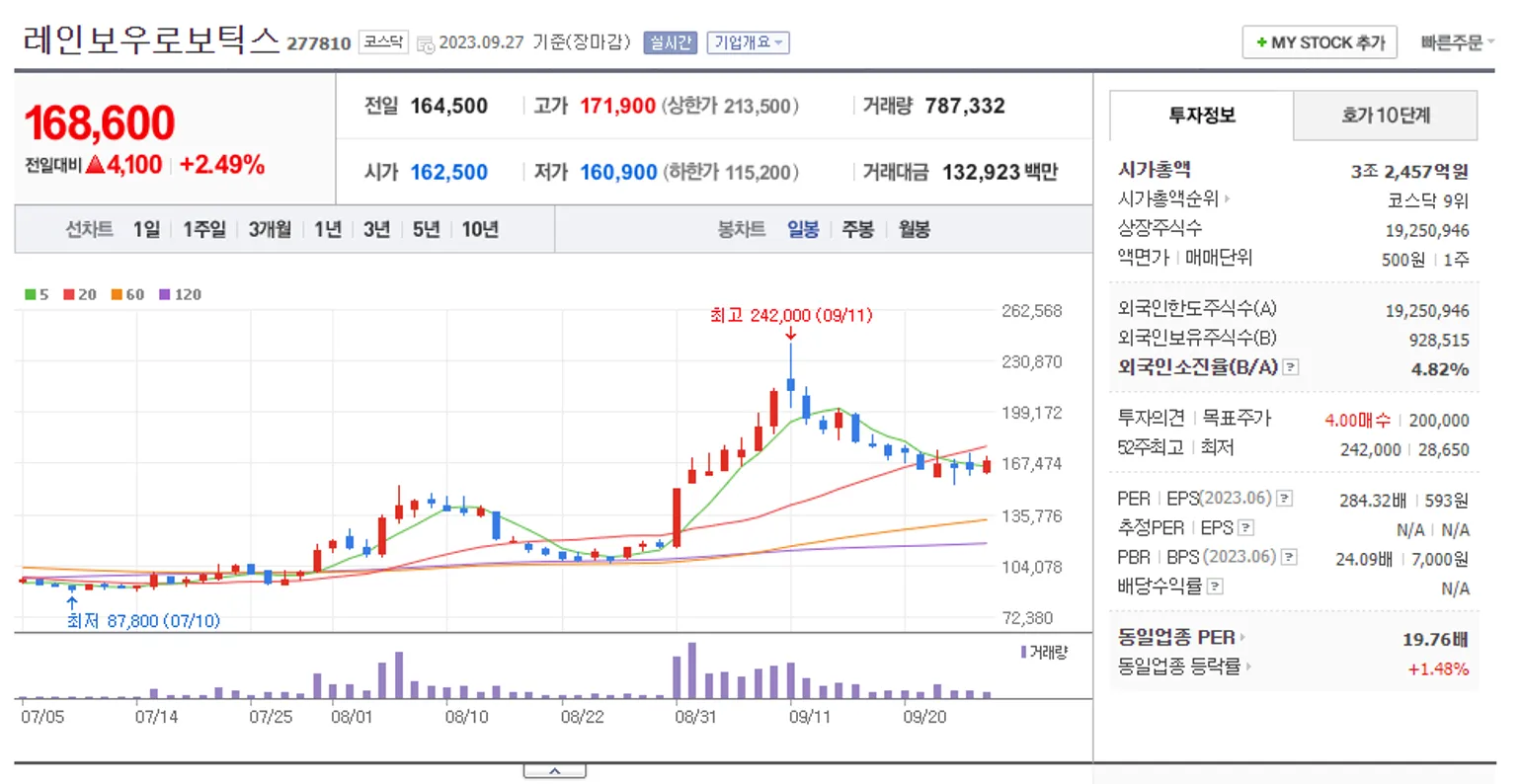The width and height of the screenshot is (1520, 784).
Task: Expand the 빠른주문 dropdown
Action: 1457,42
